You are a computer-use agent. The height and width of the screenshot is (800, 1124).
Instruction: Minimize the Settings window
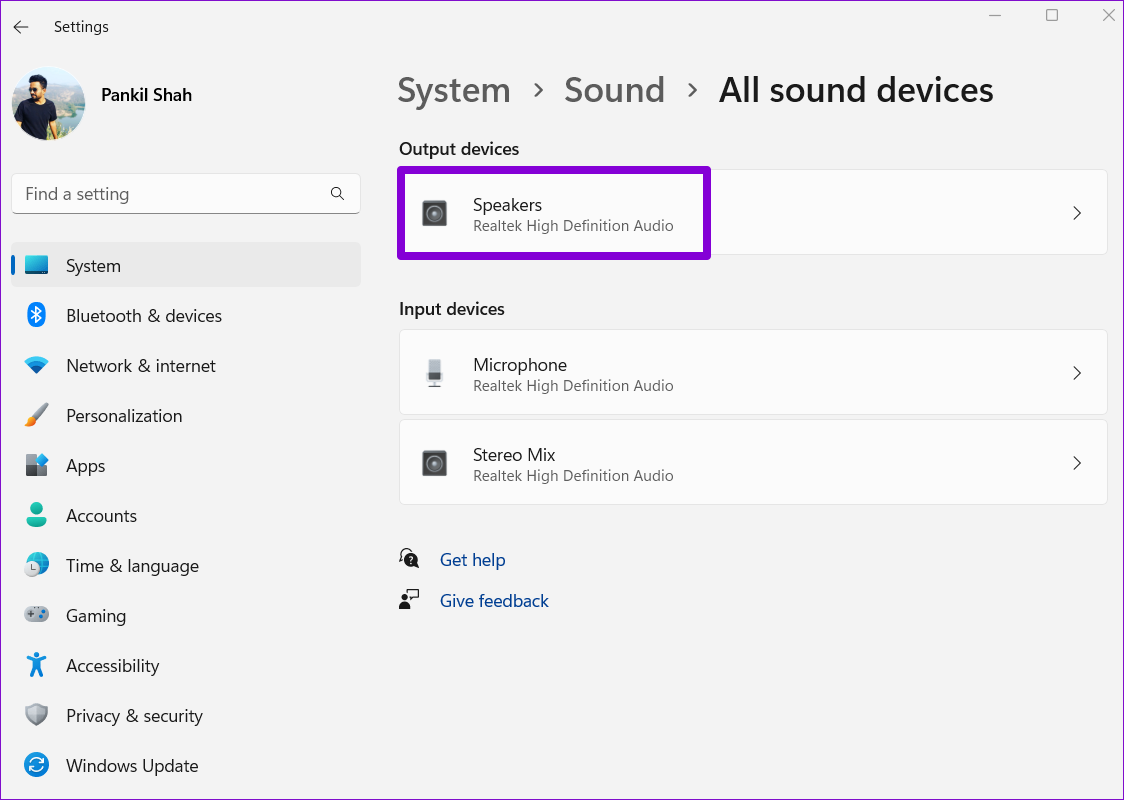tap(995, 15)
